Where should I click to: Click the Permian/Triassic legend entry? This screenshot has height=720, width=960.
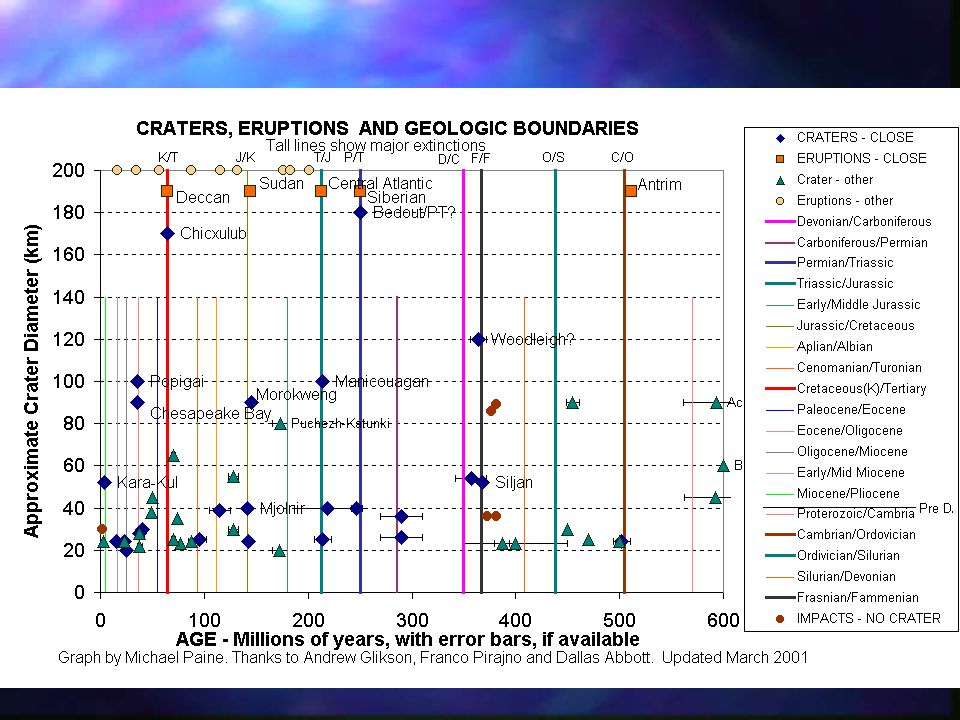pyautogui.click(x=830, y=263)
